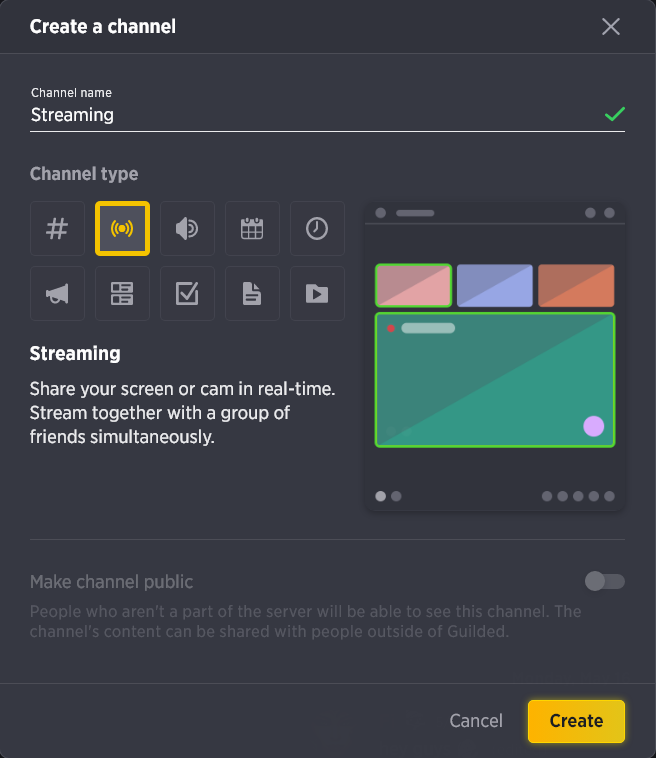Click the blue stream thumbnail in preview
656x758 pixels.
tap(495, 285)
